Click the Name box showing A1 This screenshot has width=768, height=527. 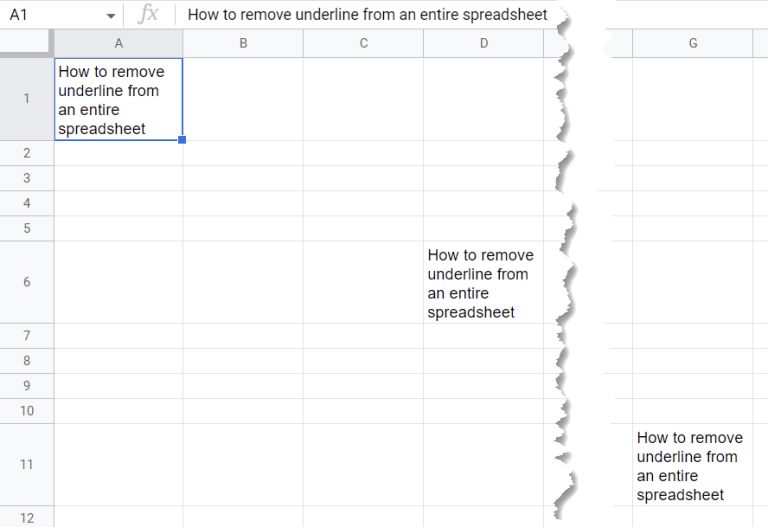(x=50, y=15)
